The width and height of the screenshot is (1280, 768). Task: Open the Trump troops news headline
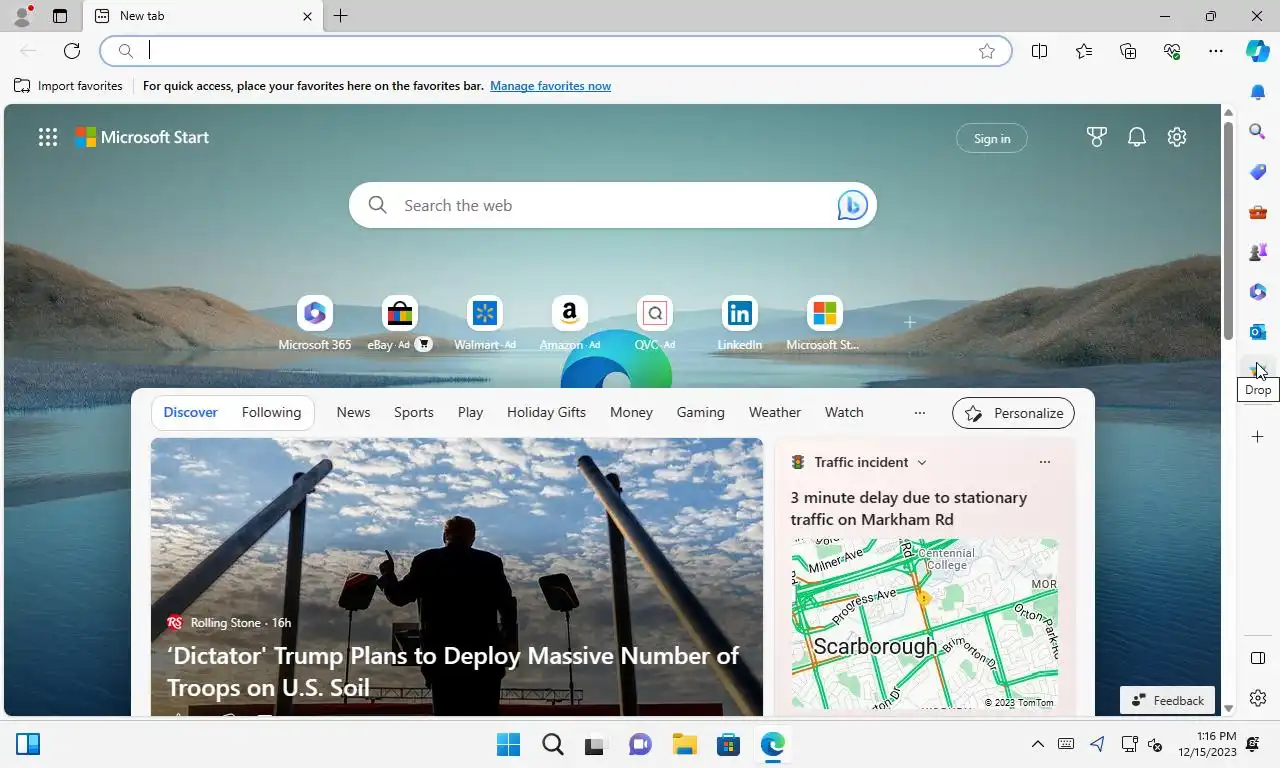click(453, 671)
